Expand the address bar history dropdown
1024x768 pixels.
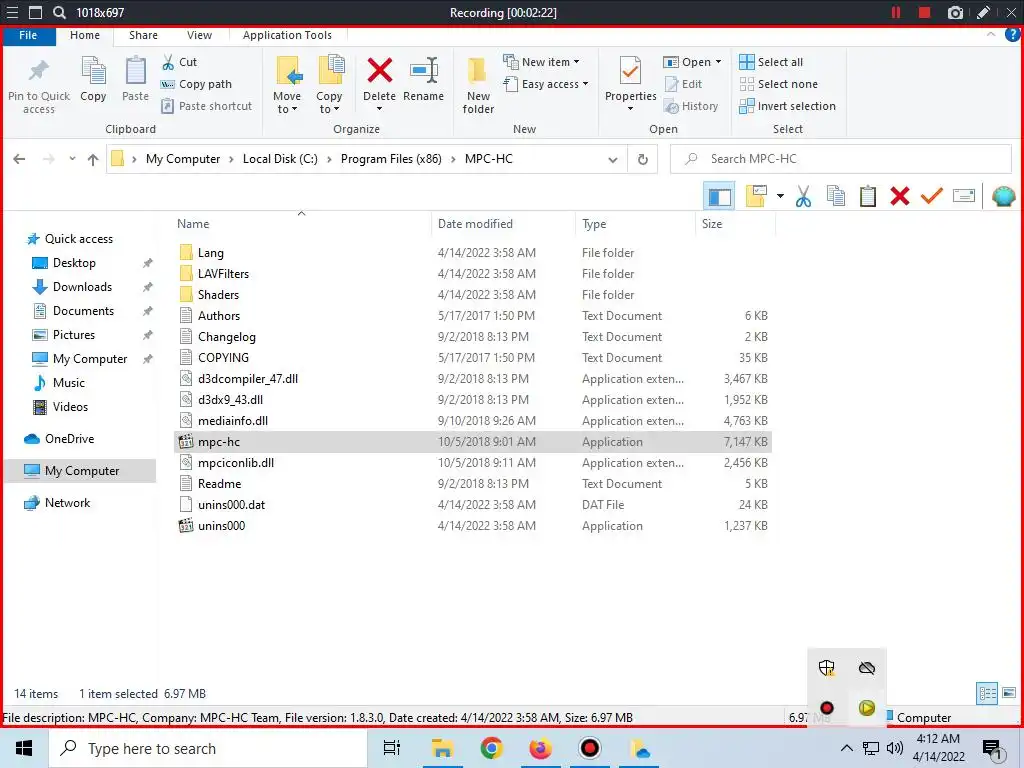coord(613,159)
